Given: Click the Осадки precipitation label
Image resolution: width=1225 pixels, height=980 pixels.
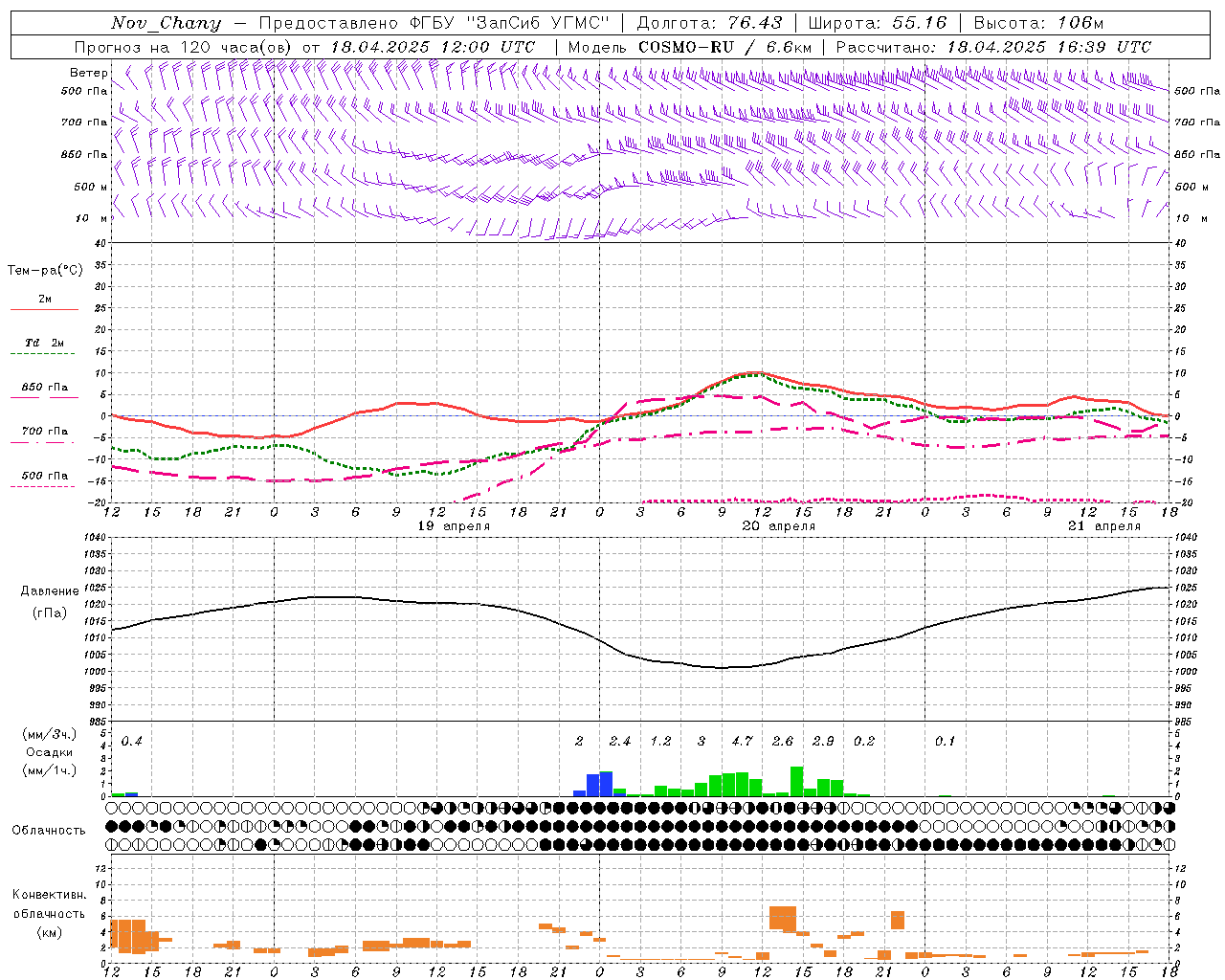Looking at the screenshot, I should click(50, 752).
